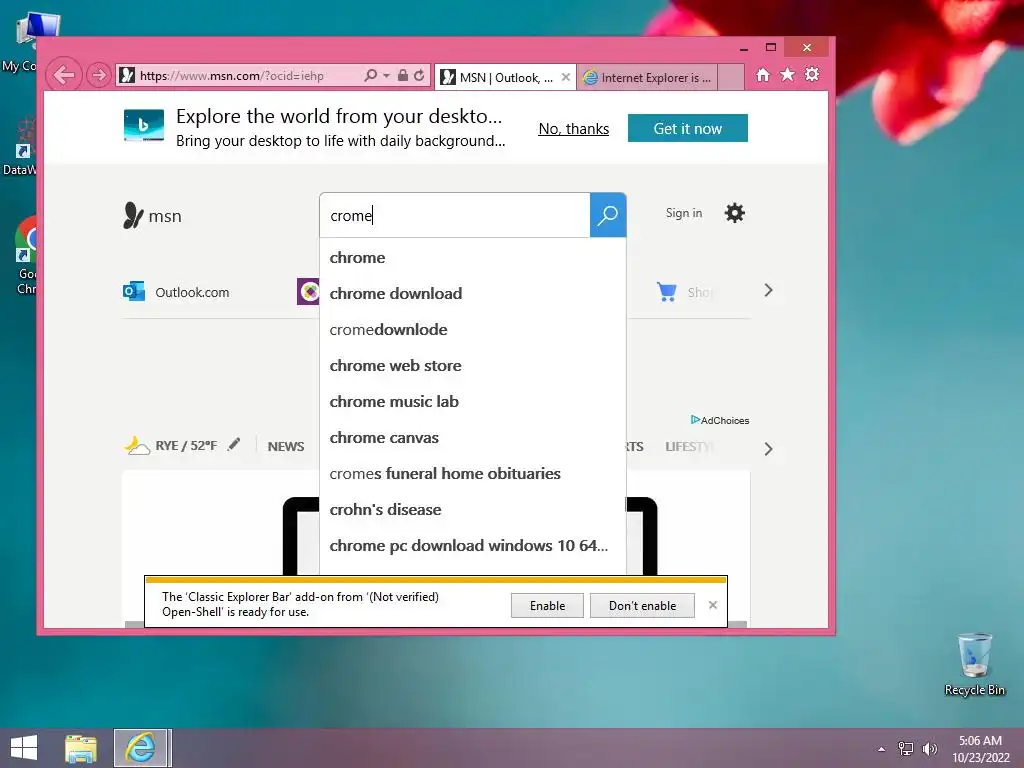
Task: Open the IE Tools gear icon
Action: (x=812, y=74)
